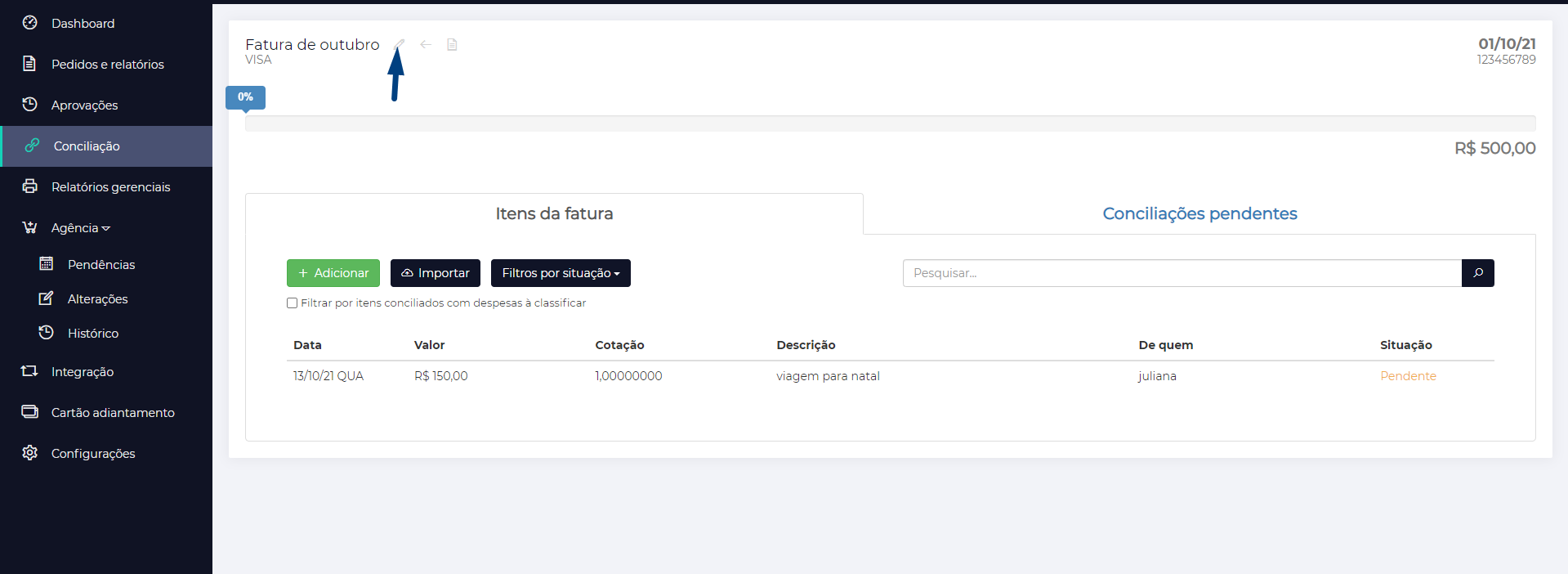Open Dashboard from the sidebar

(83, 24)
